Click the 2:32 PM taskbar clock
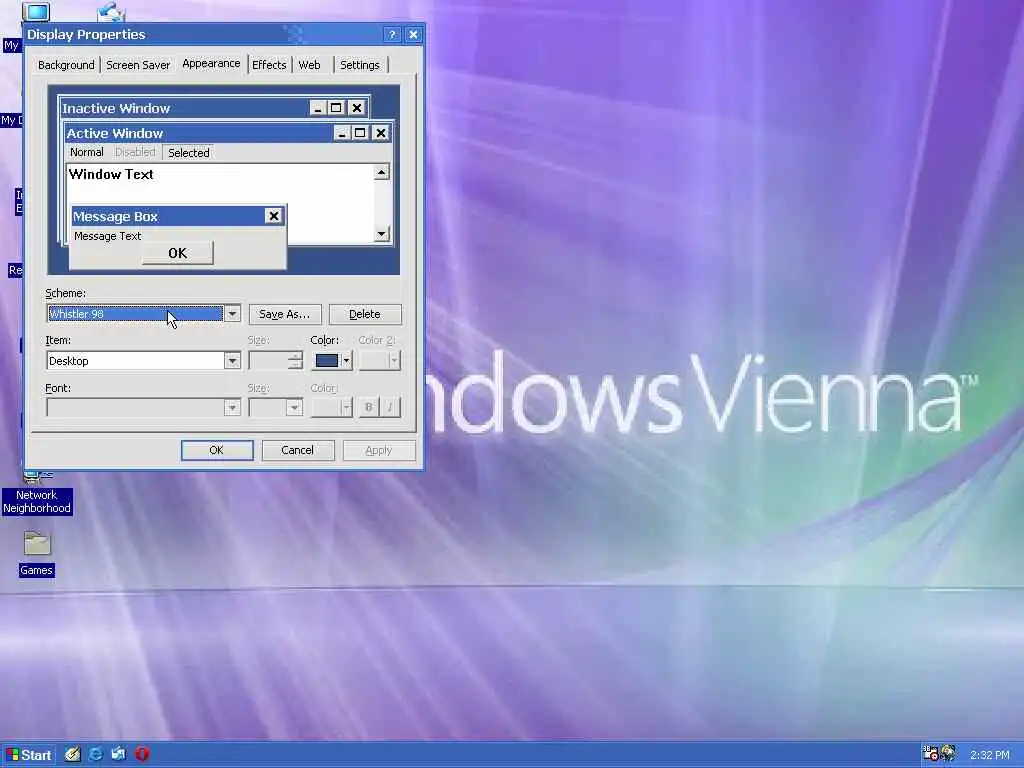1024x768 pixels. (989, 755)
